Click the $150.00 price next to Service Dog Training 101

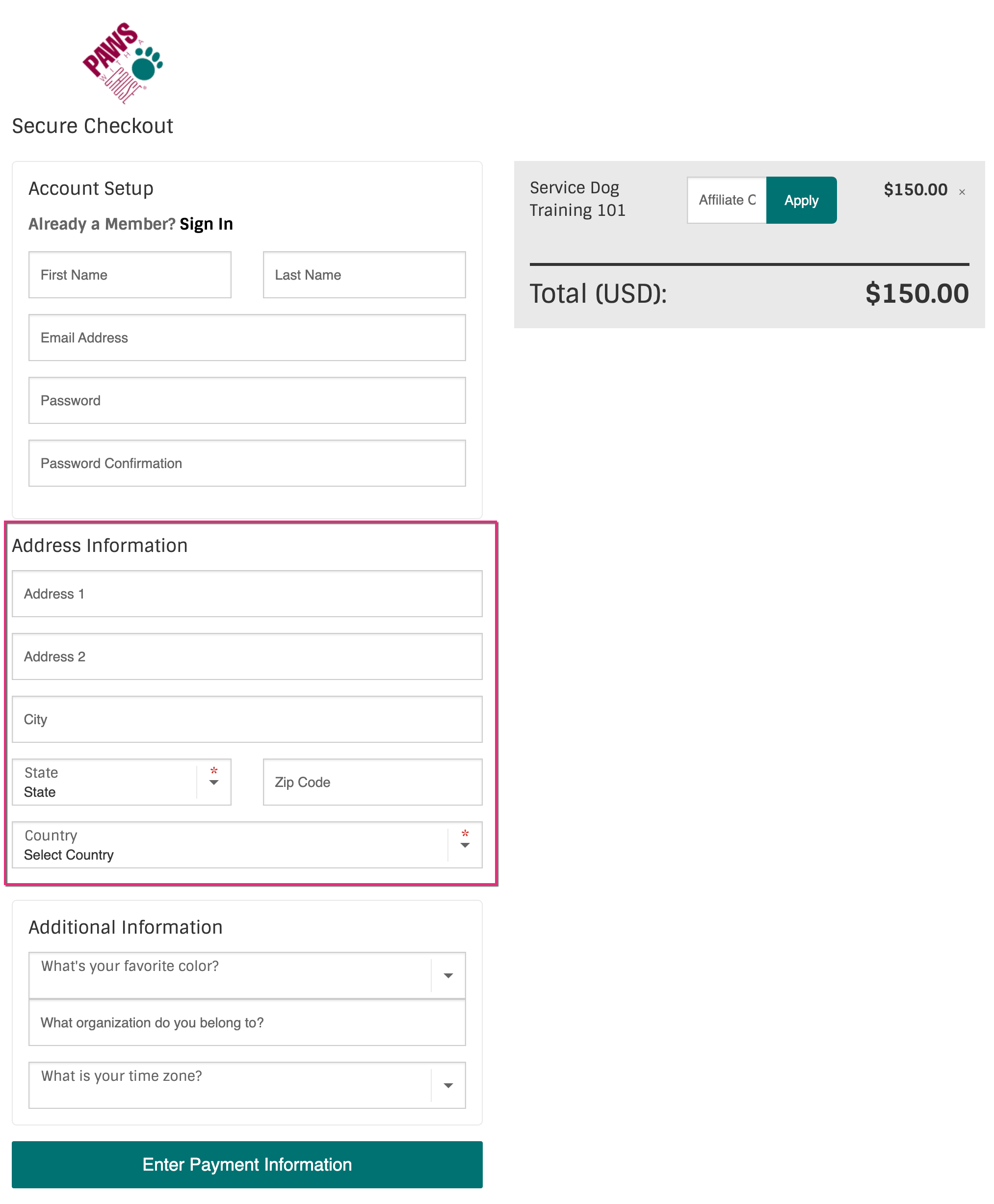point(915,189)
